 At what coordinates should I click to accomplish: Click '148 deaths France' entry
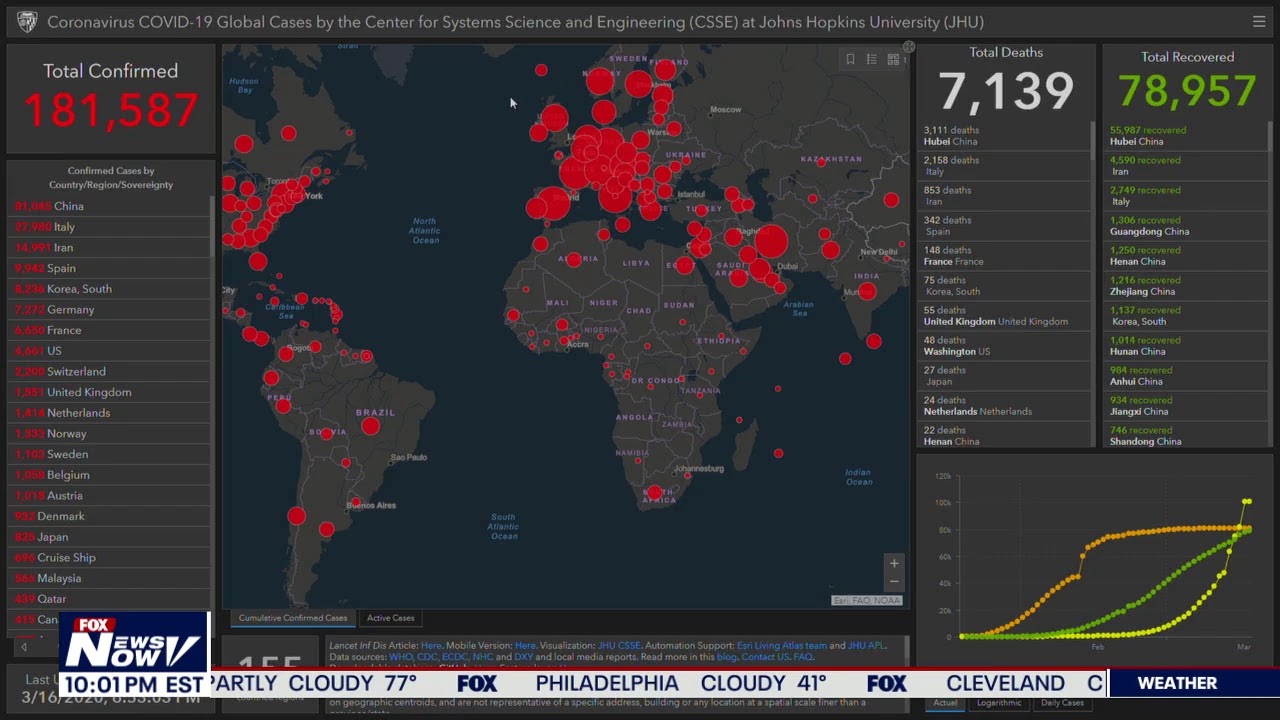point(1004,256)
